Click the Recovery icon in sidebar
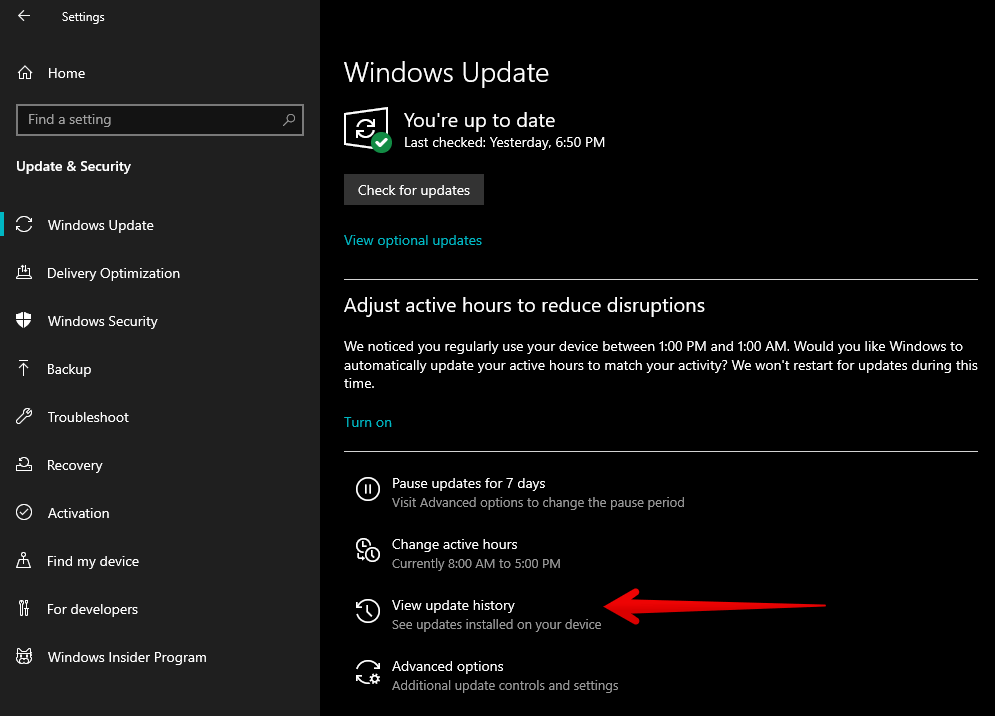The height and width of the screenshot is (716, 995). [x=24, y=465]
